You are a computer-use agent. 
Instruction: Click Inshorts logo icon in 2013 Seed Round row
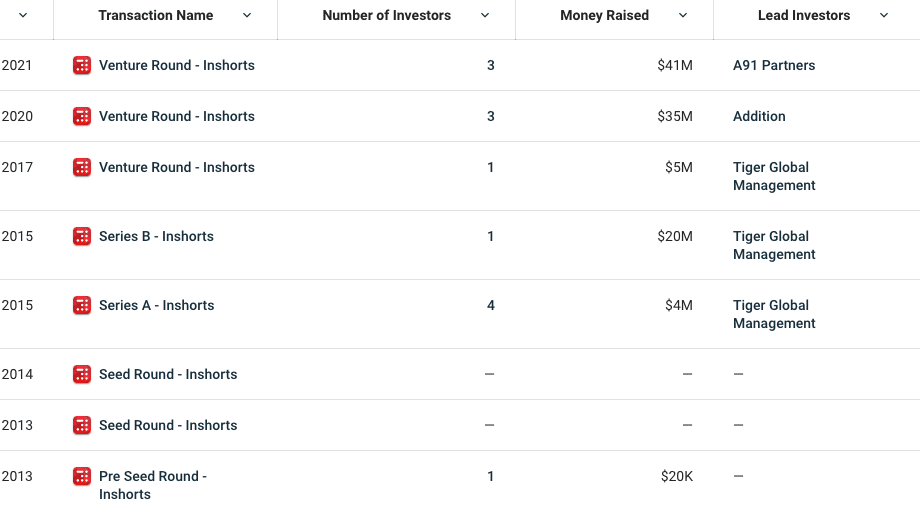(82, 426)
